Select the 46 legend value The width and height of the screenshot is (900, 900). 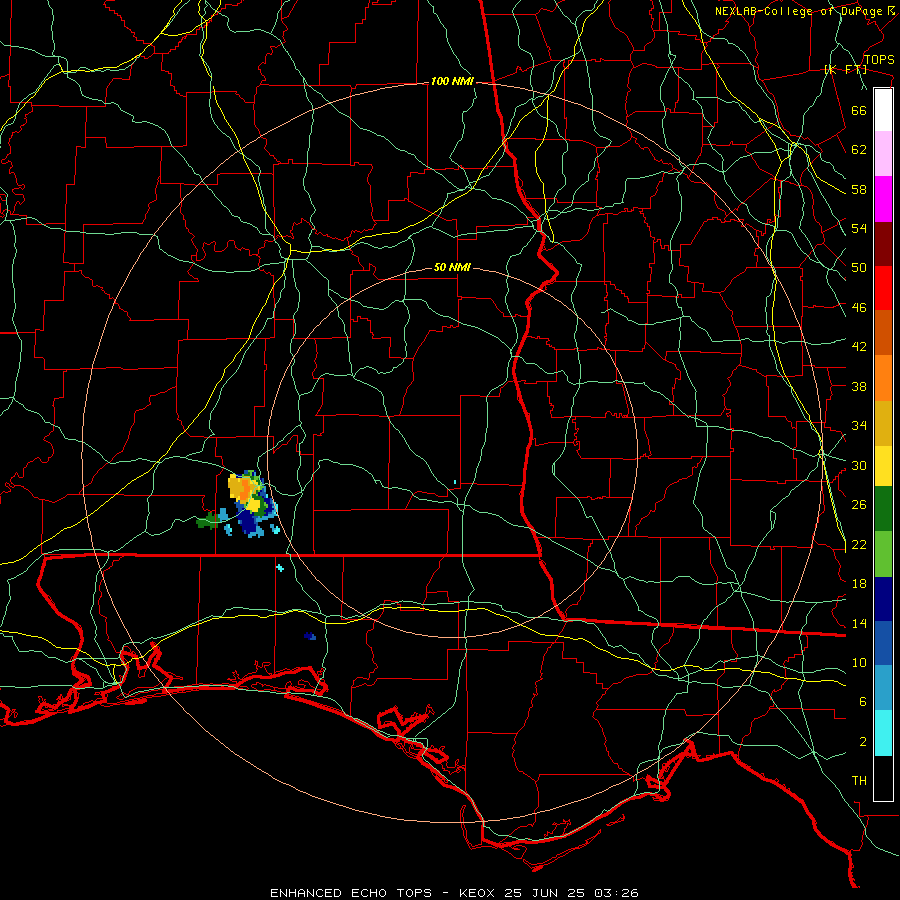tap(859, 308)
